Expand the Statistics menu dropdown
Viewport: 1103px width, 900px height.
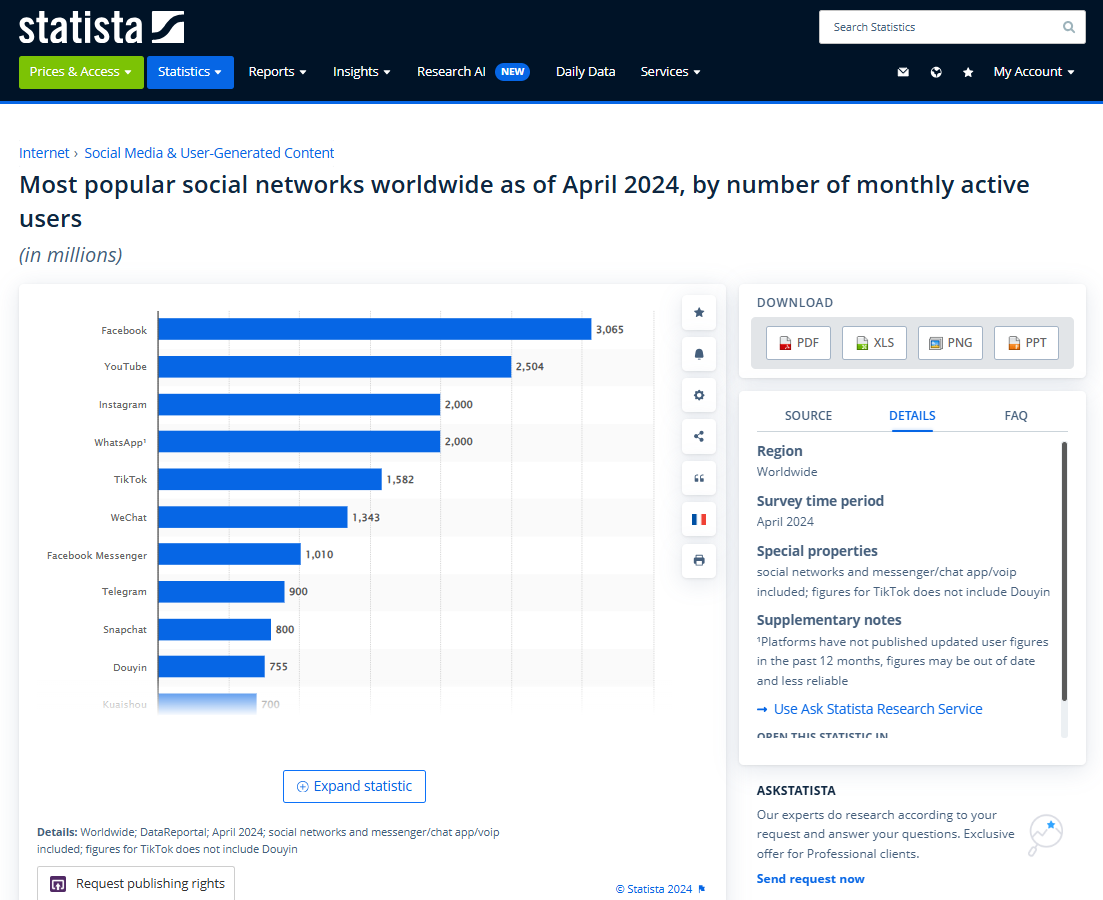coord(190,72)
